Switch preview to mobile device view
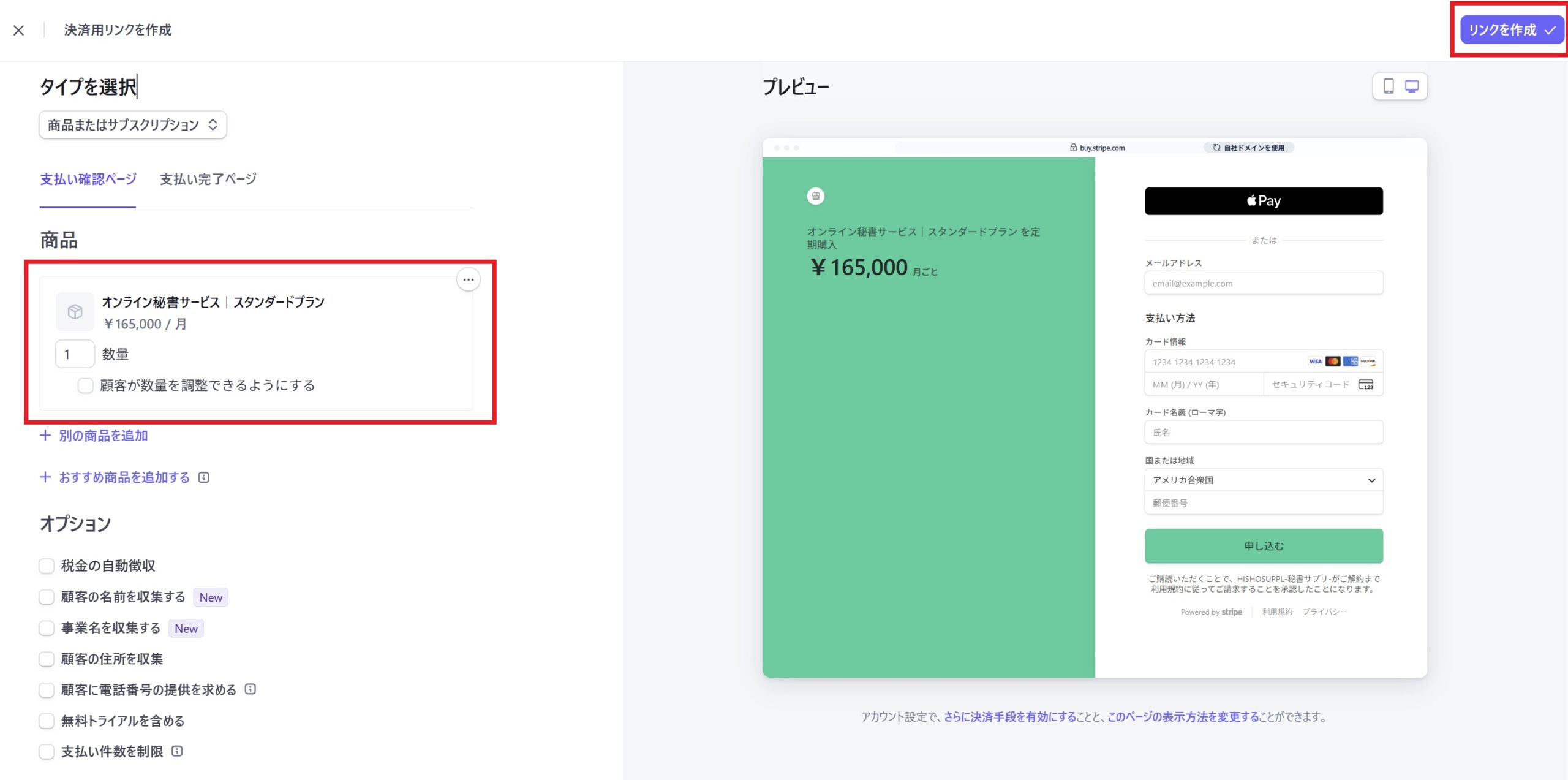1568x780 pixels. (1389, 86)
